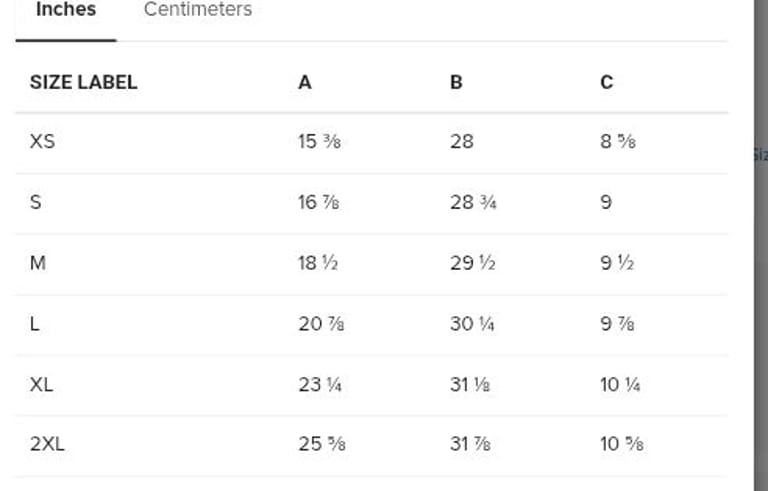This screenshot has width=768, height=491.
Task: Select the XS size row label
Action: click(42, 142)
